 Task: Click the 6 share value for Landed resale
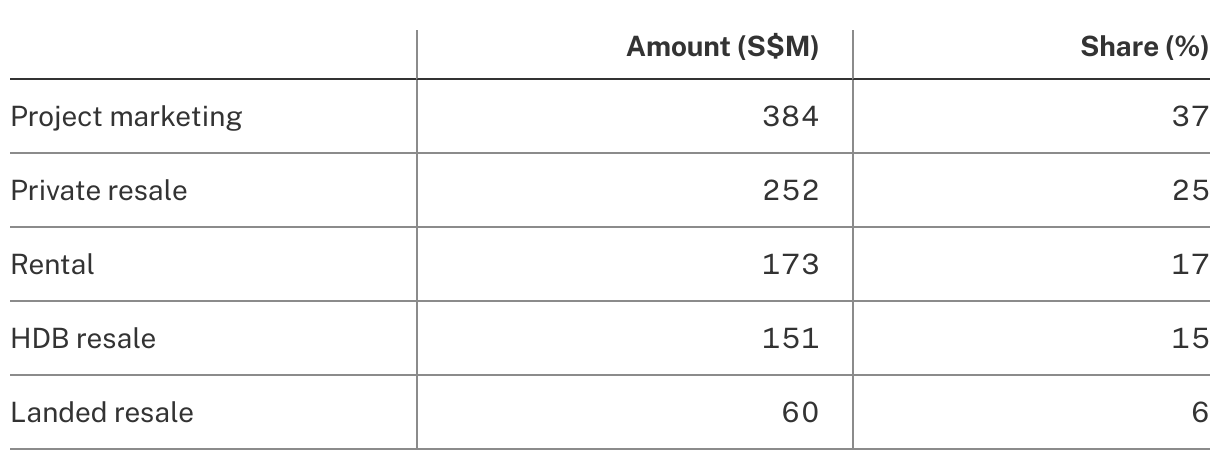click(x=1199, y=412)
